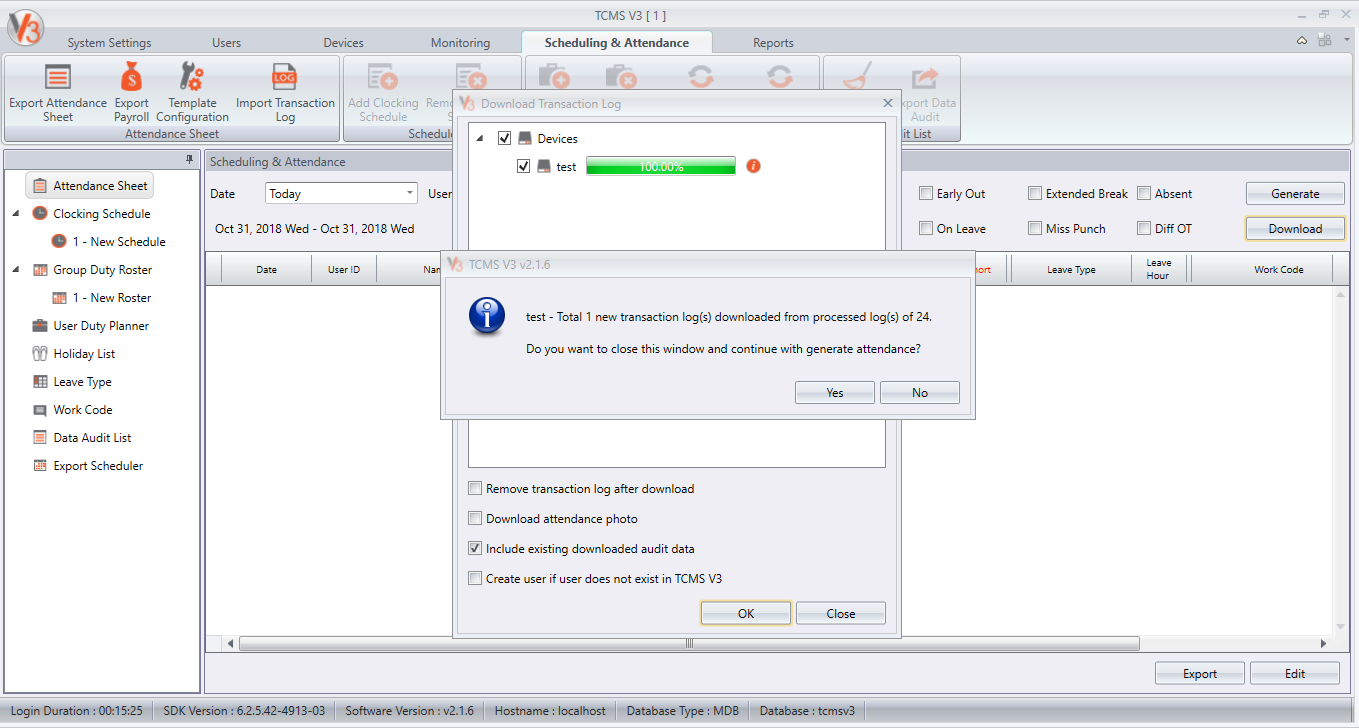Uncheck the test device checkbox
The height and width of the screenshot is (728, 1359).
click(523, 166)
